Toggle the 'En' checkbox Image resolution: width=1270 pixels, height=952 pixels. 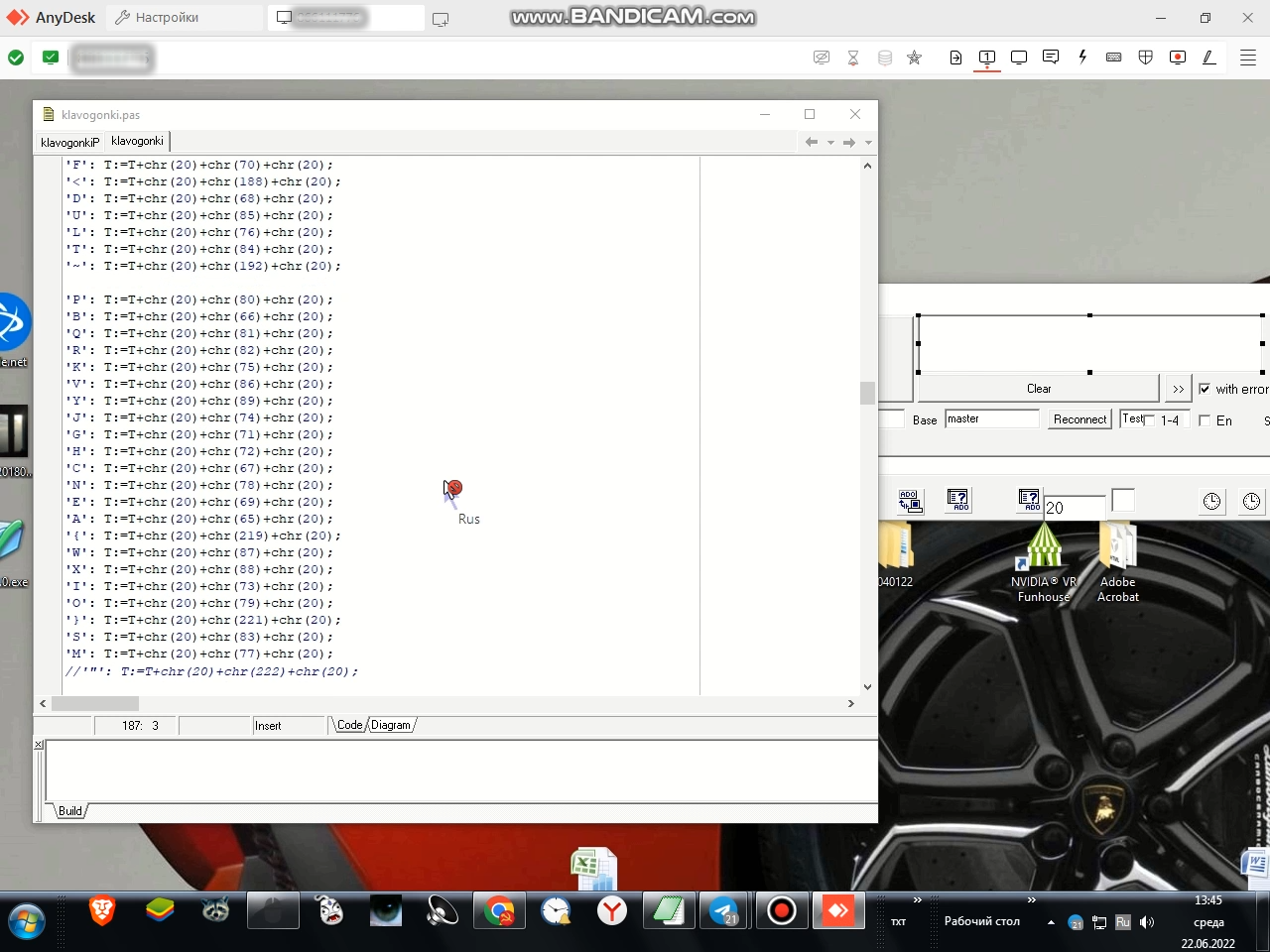pos(1205,420)
